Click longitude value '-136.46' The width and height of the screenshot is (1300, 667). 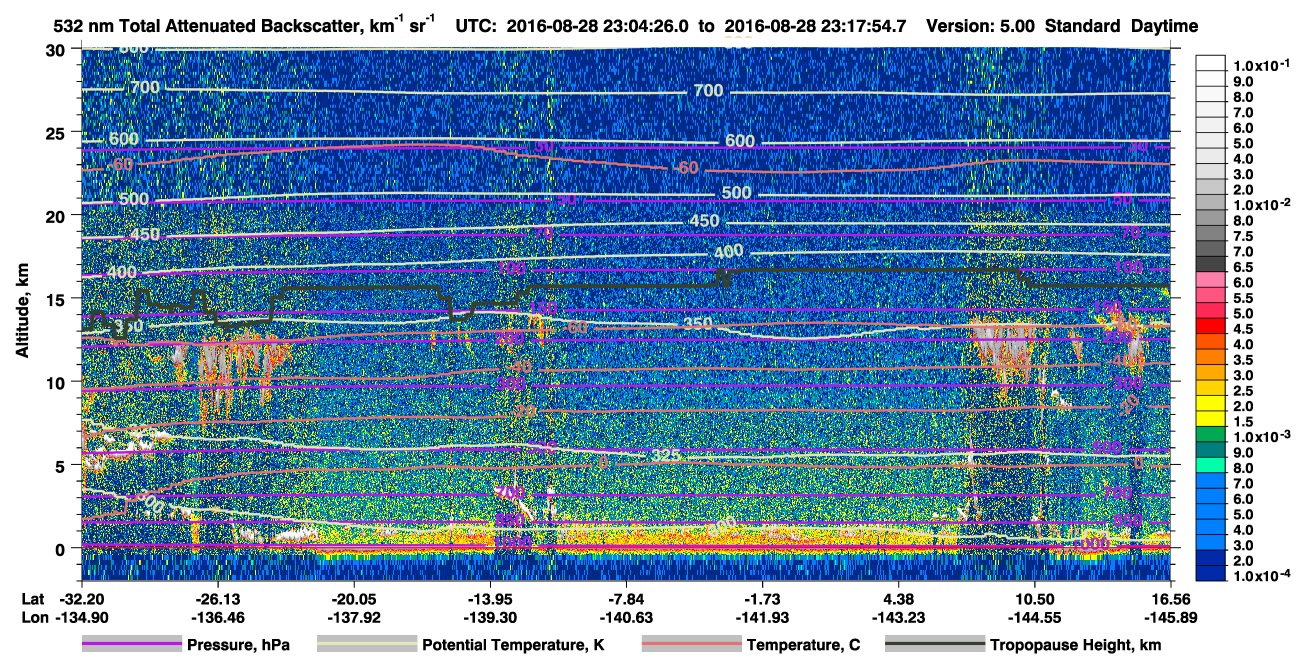tap(217, 618)
